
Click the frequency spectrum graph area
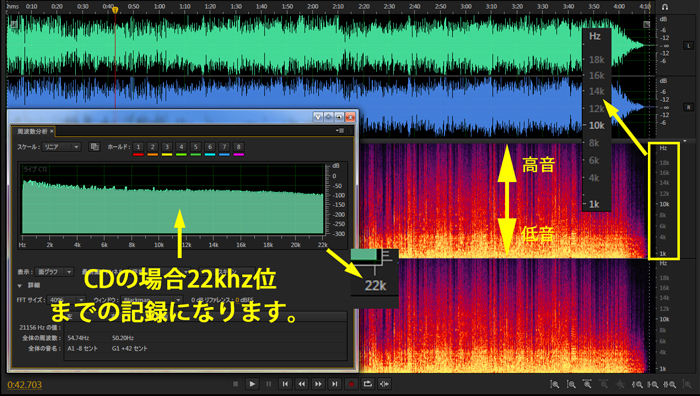[x=173, y=200]
